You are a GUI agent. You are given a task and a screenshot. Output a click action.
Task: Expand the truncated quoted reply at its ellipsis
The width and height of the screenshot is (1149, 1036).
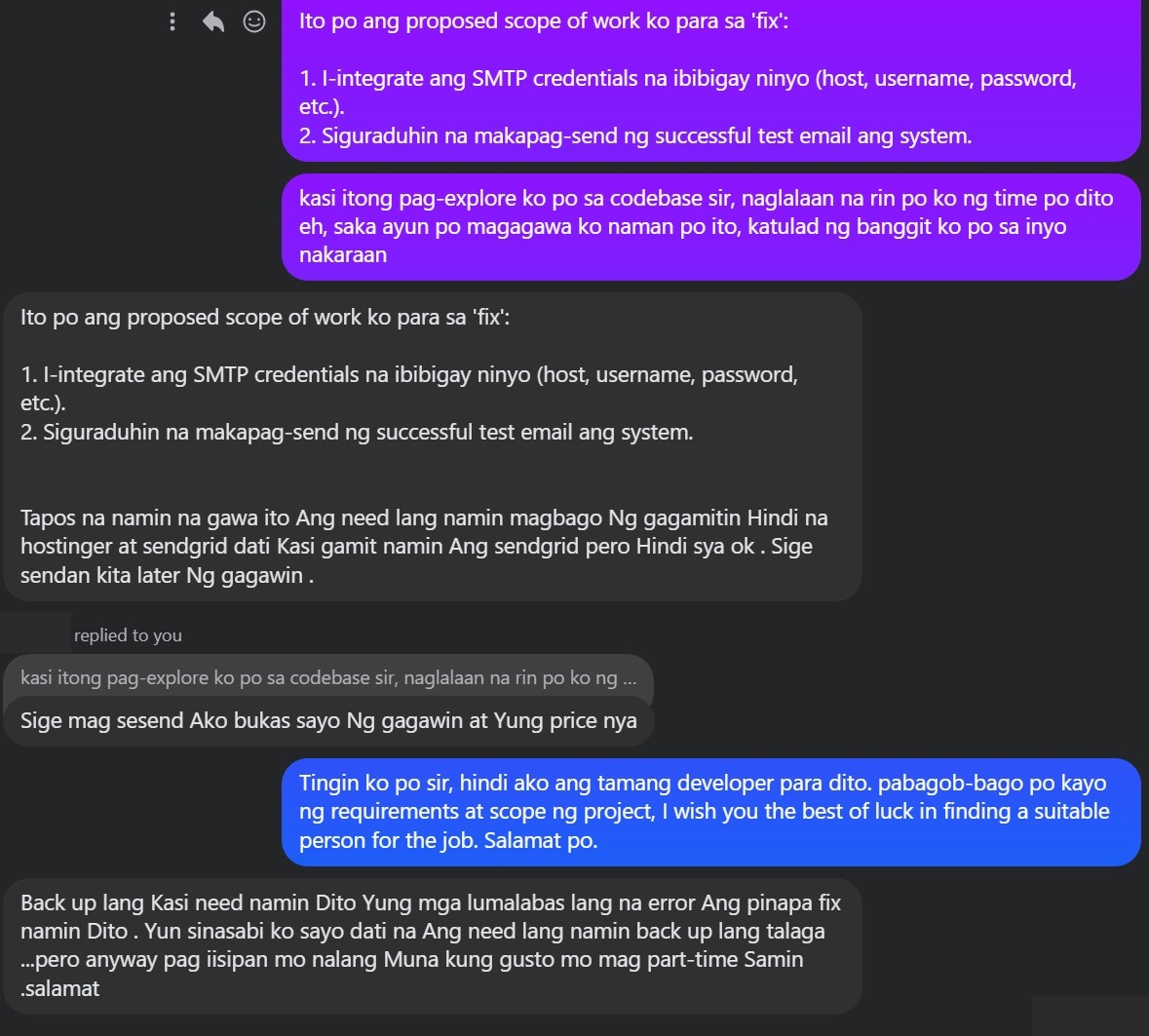pos(629,677)
